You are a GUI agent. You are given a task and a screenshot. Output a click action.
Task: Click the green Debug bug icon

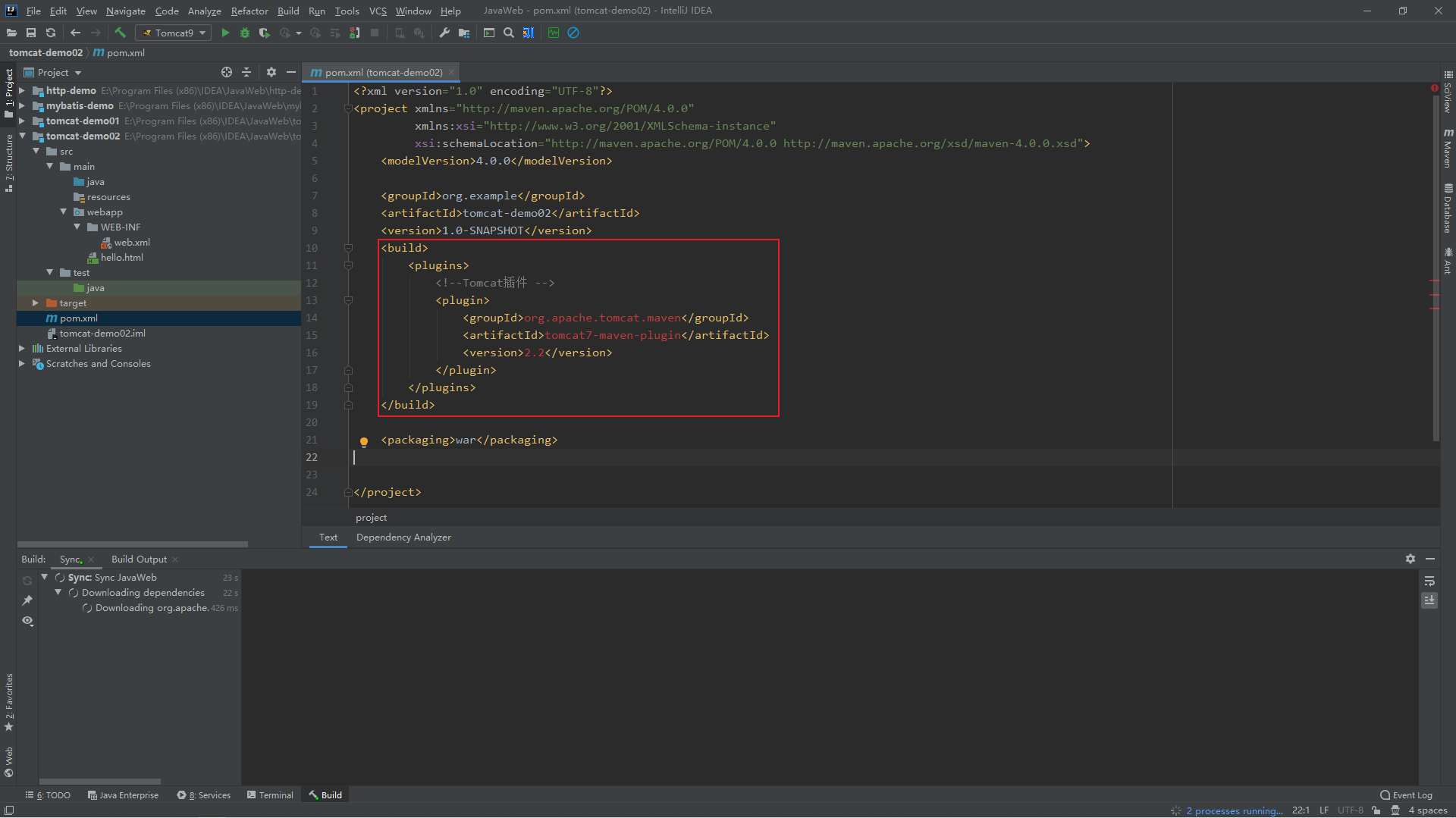[x=245, y=33]
